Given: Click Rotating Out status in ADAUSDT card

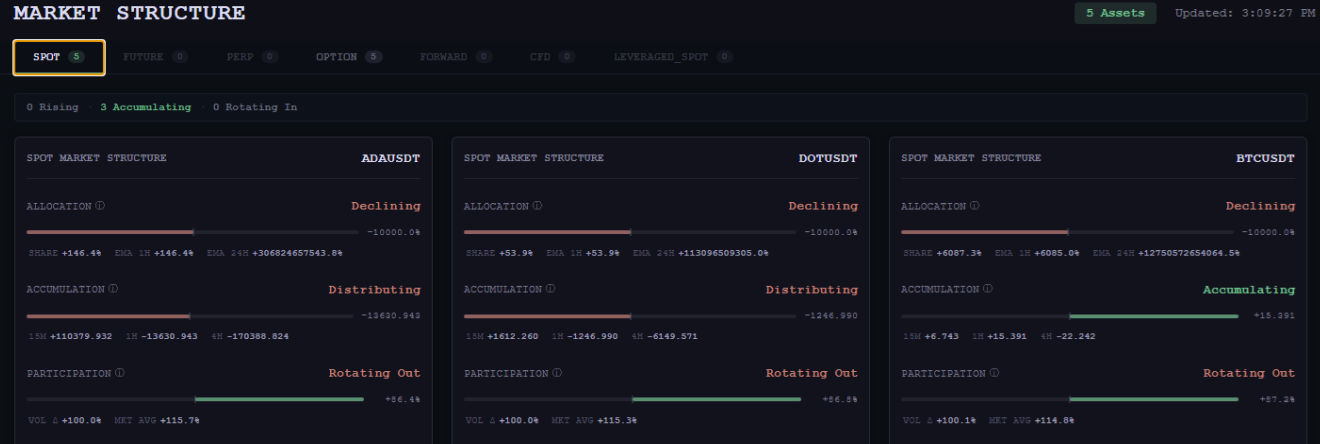Looking at the screenshot, I should point(375,373).
